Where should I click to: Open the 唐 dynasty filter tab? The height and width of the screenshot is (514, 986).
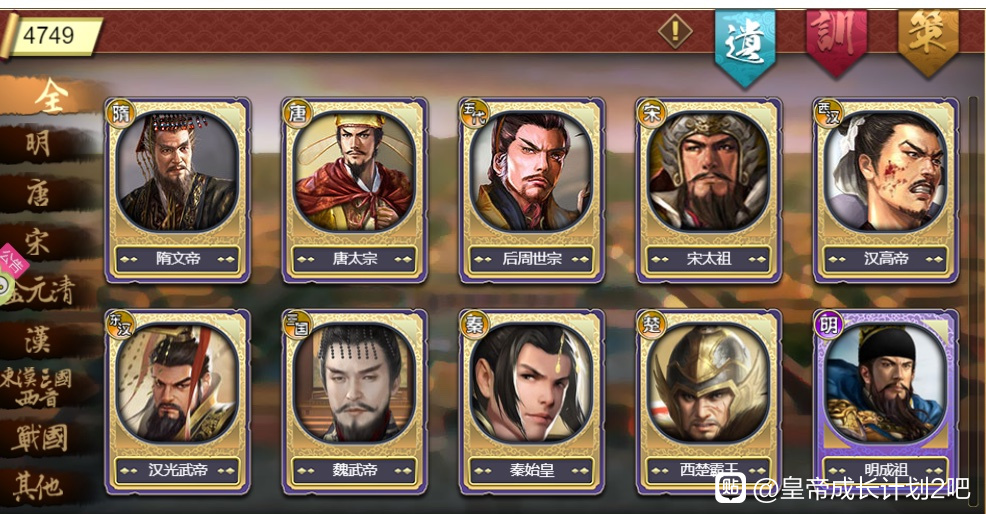pyautogui.click(x=39, y=192)
